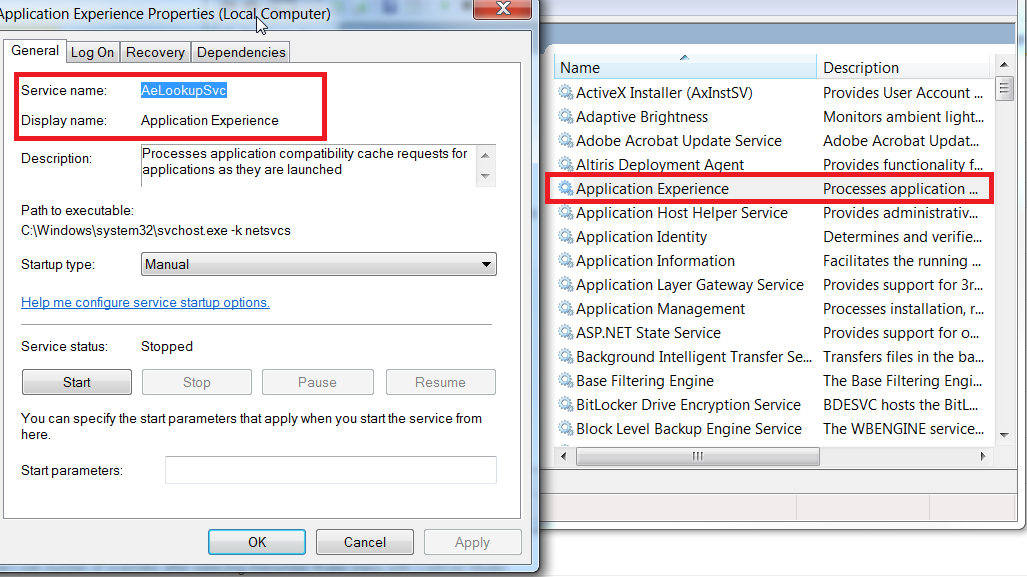Click the Adaptive Brightness description cell
This screenshot has width=1027, height=577.
click(x=903, y=117)
